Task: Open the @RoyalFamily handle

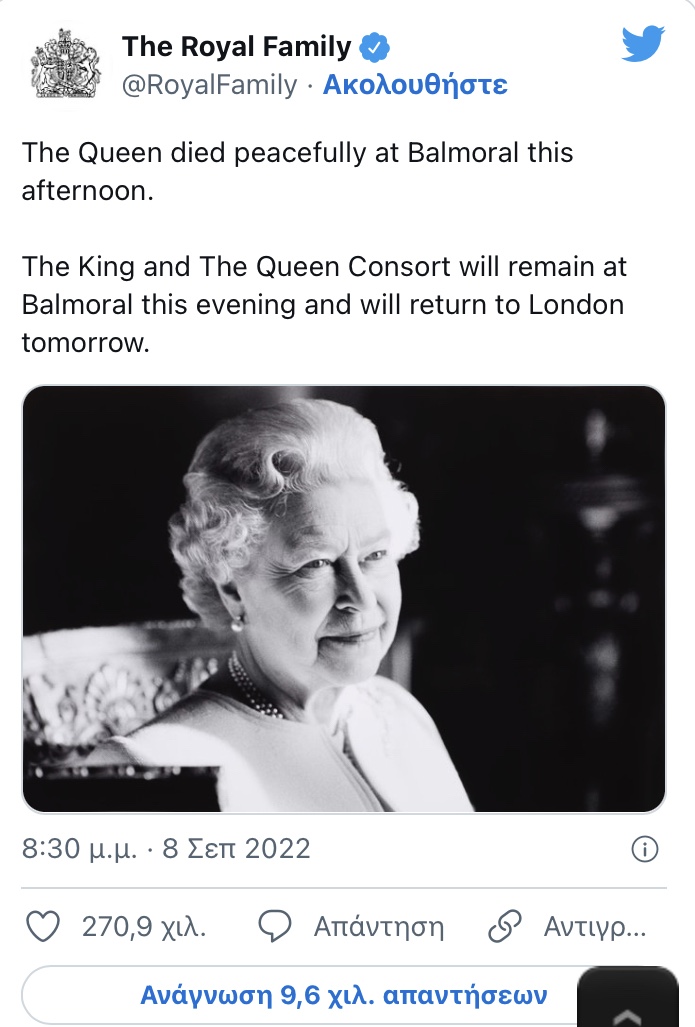Action: pyautogui.click(x=209, y=85)
